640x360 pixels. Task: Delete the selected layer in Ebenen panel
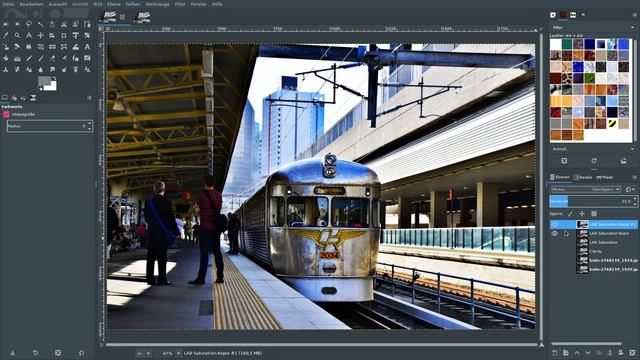click(x=632, y=353)
